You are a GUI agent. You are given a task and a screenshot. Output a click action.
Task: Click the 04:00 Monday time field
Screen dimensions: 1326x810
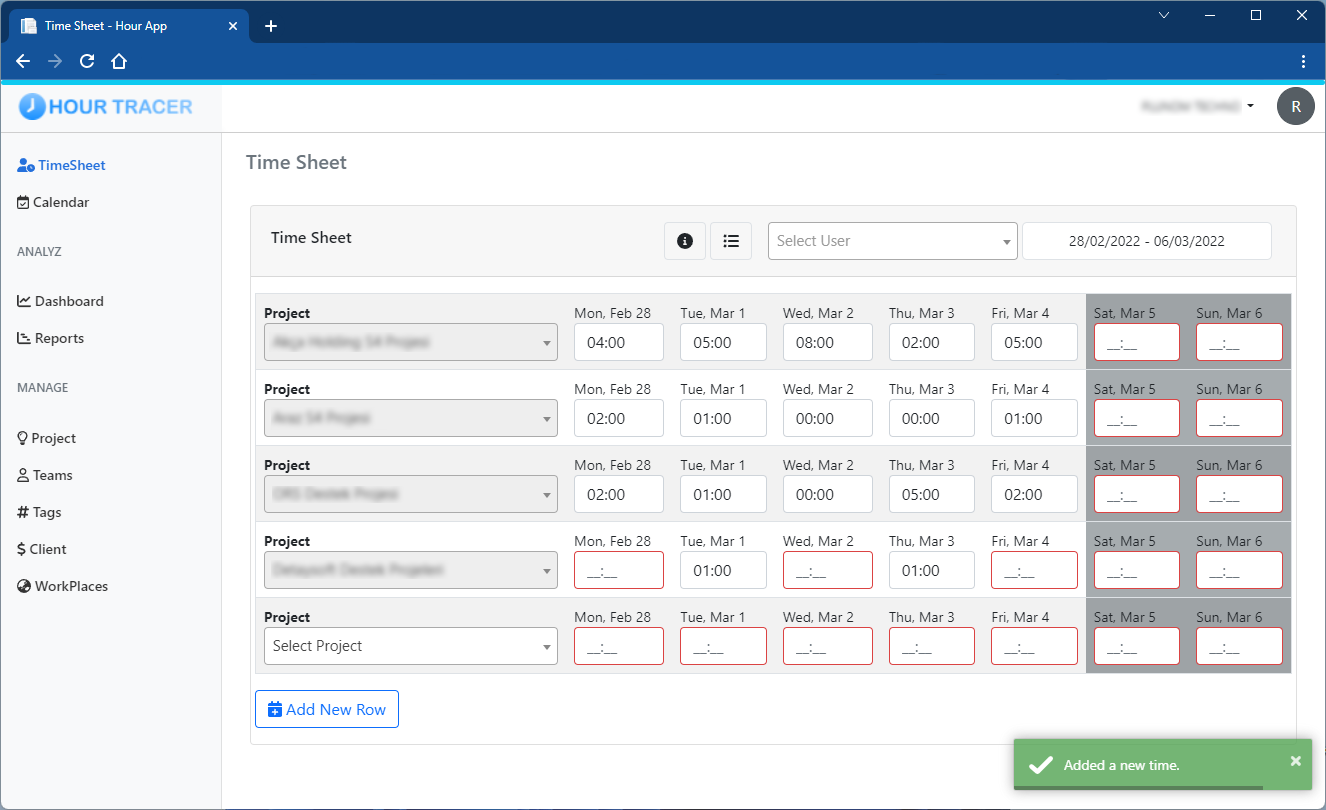click(x=619, y=342)
